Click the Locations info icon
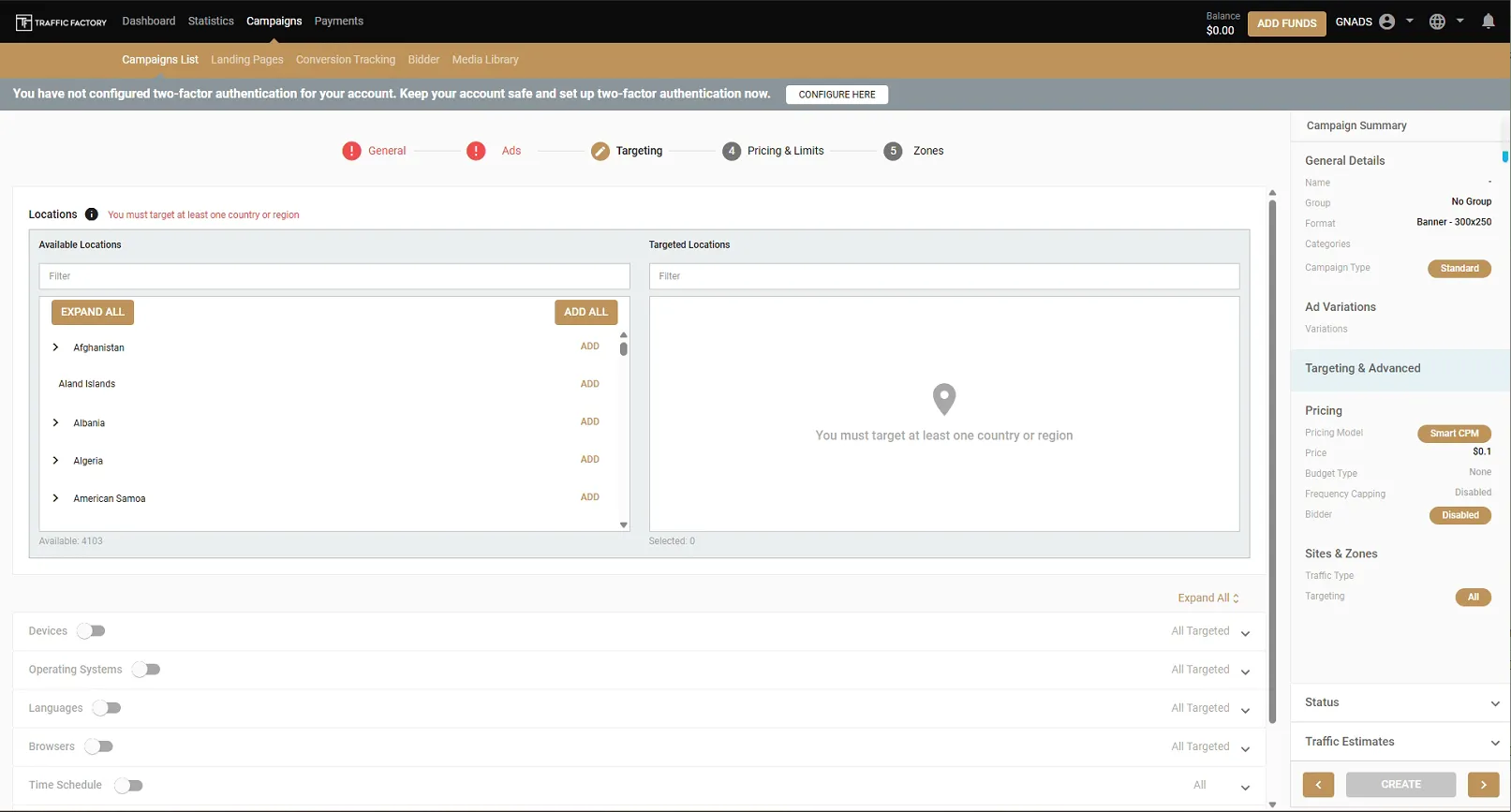Viewport: 1511px width, 812px height. point(91,214)
